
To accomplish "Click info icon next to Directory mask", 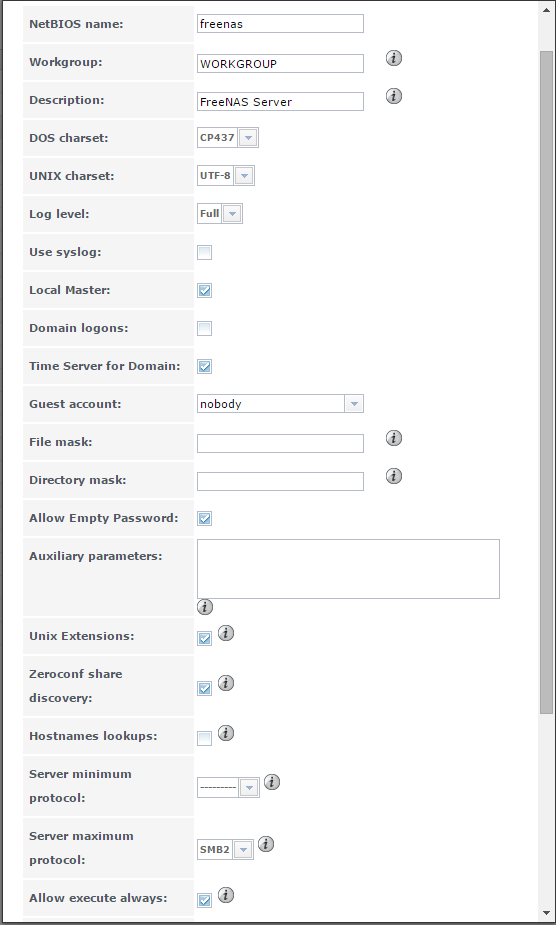I will click(x=394, y=475).
